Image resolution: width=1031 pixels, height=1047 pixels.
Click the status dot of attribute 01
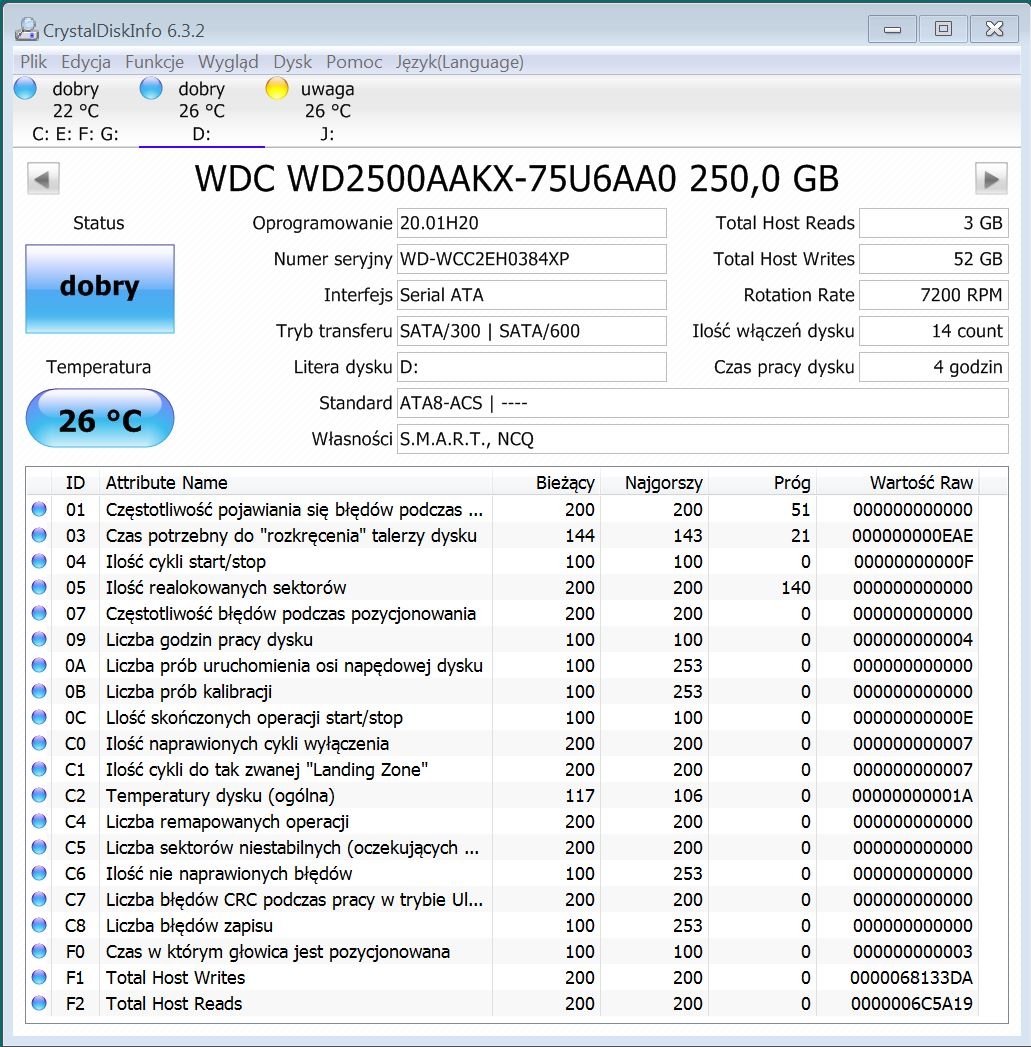click(39, 509)
